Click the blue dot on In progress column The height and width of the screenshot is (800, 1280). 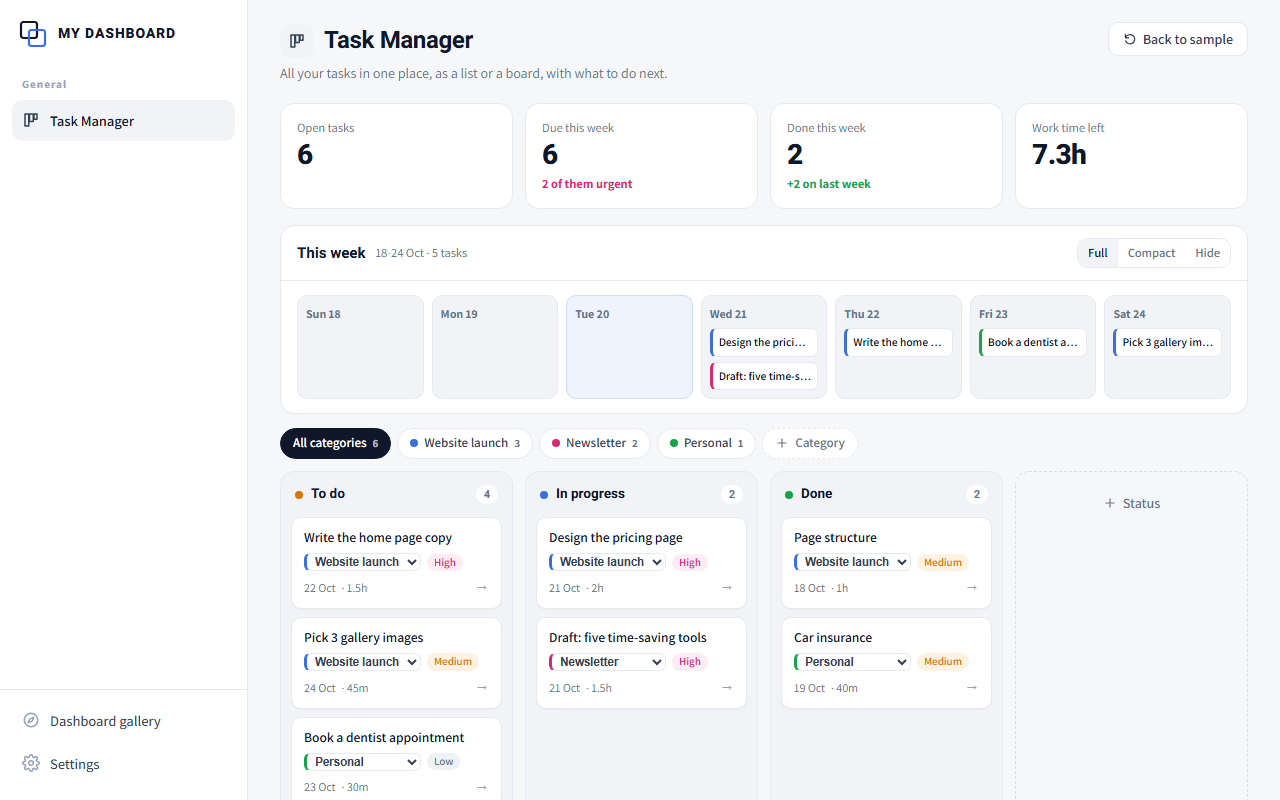point(544,495)
